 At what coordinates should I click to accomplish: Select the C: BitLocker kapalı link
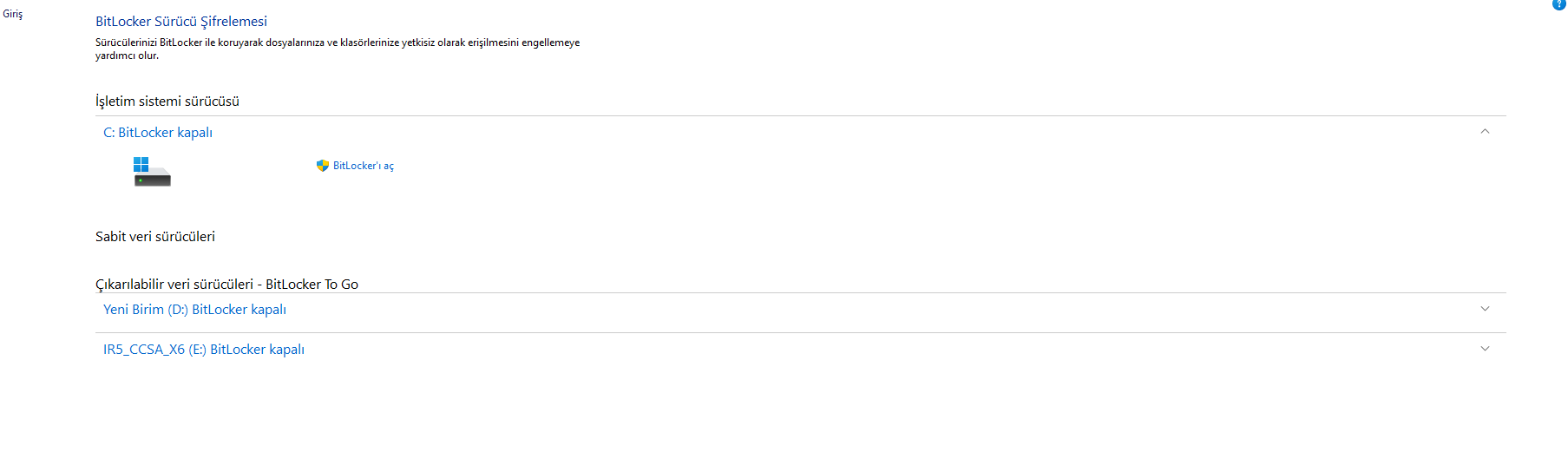tap(158, 133)
